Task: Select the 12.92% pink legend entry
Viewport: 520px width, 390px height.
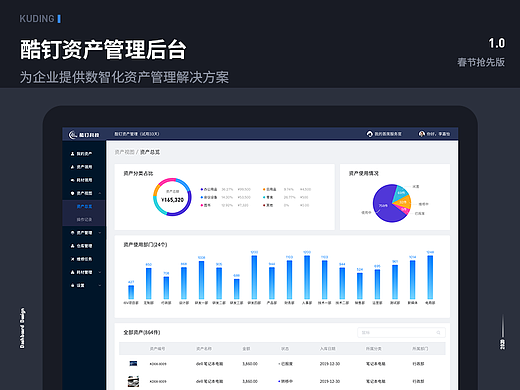Action: [x=224, y=205]
